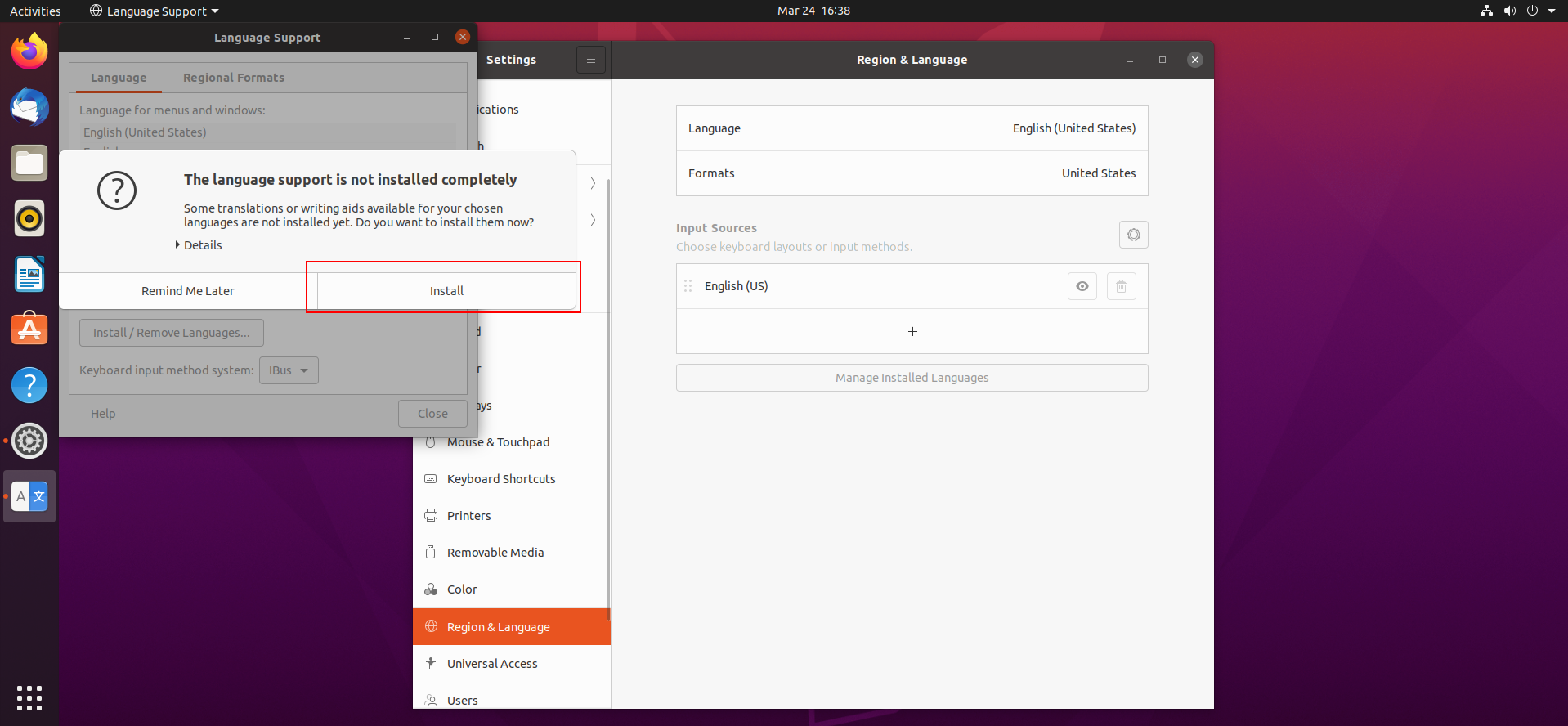Image resolution: width=1568 pixels, height=726 pixels.
Task: Open the Settings hamburger menu
Action: pyautogui.click(x=591, y=60)
